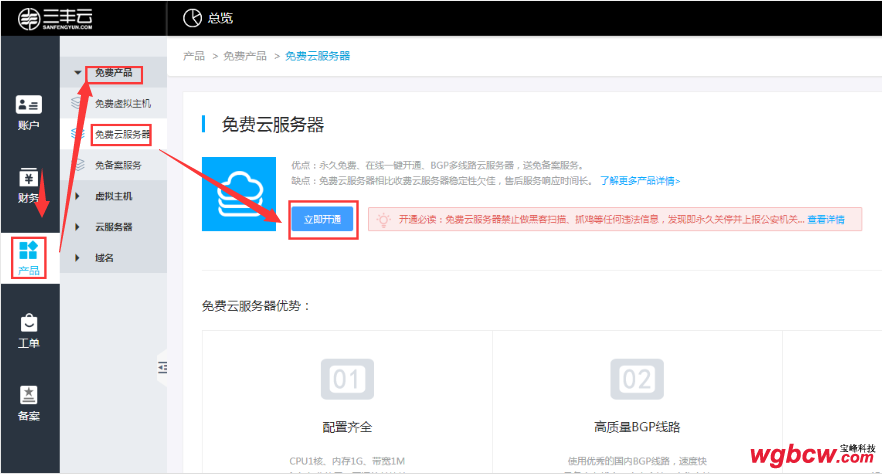The height and width of the screenshot is (474, 882).
Task: Click the 免费产品 group label
Action: coord(114,73)
